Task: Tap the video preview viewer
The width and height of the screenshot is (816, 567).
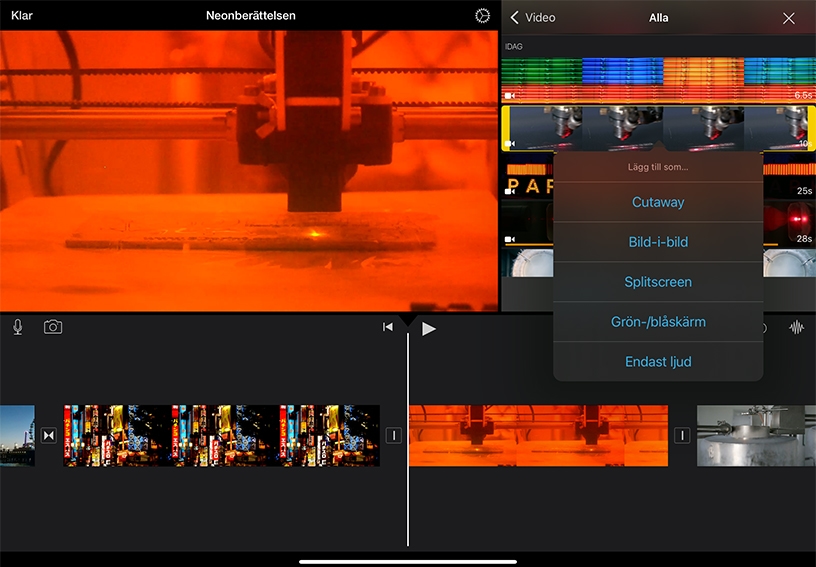Action: point(249,171)
